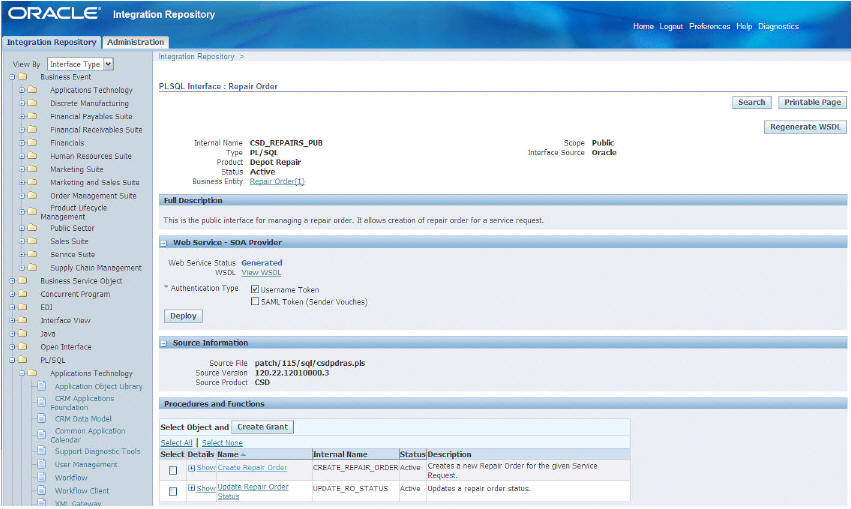The image size is (851, 509).
Task: Expand details for Update Repair Order Status
Action: pyautogui.click(x=192, y=488)
